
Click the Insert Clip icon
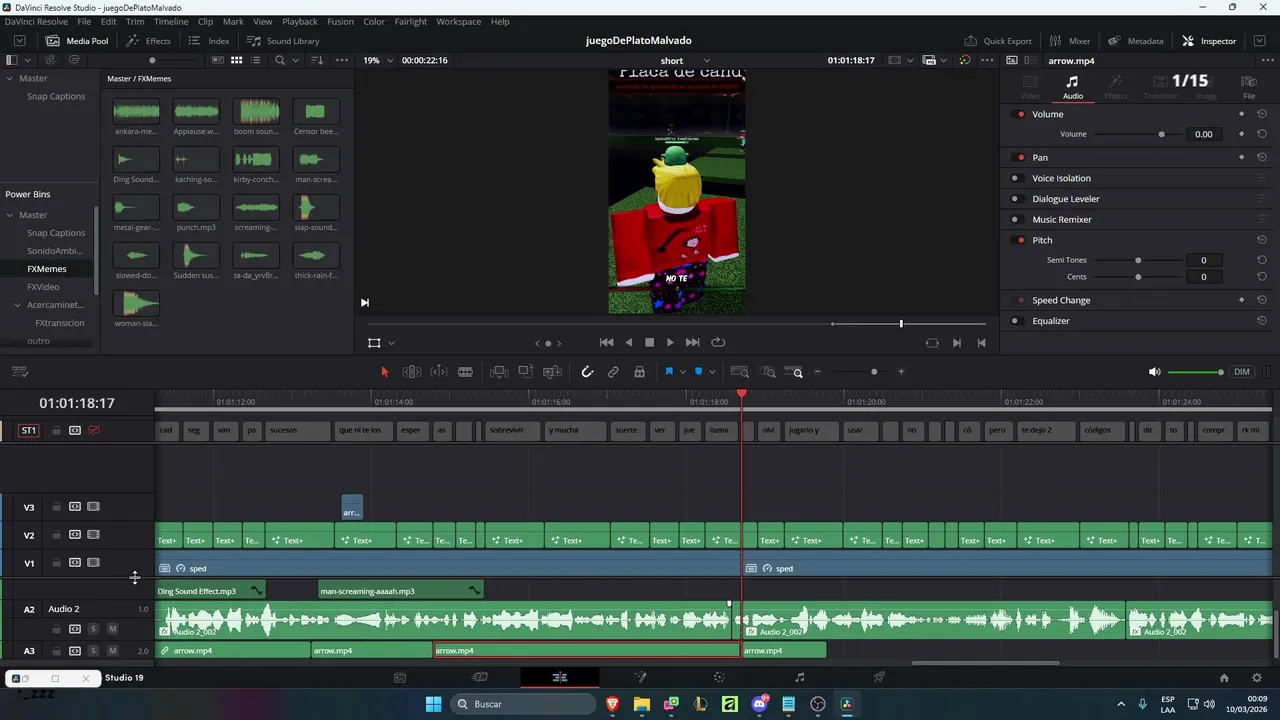(499, 372)
